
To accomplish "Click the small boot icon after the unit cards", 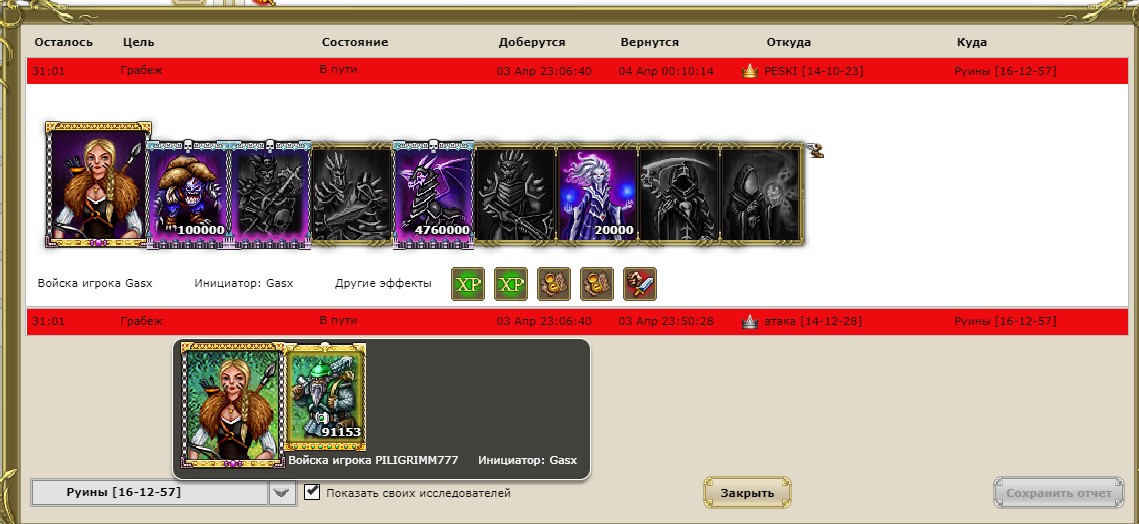I will (817, 151).
